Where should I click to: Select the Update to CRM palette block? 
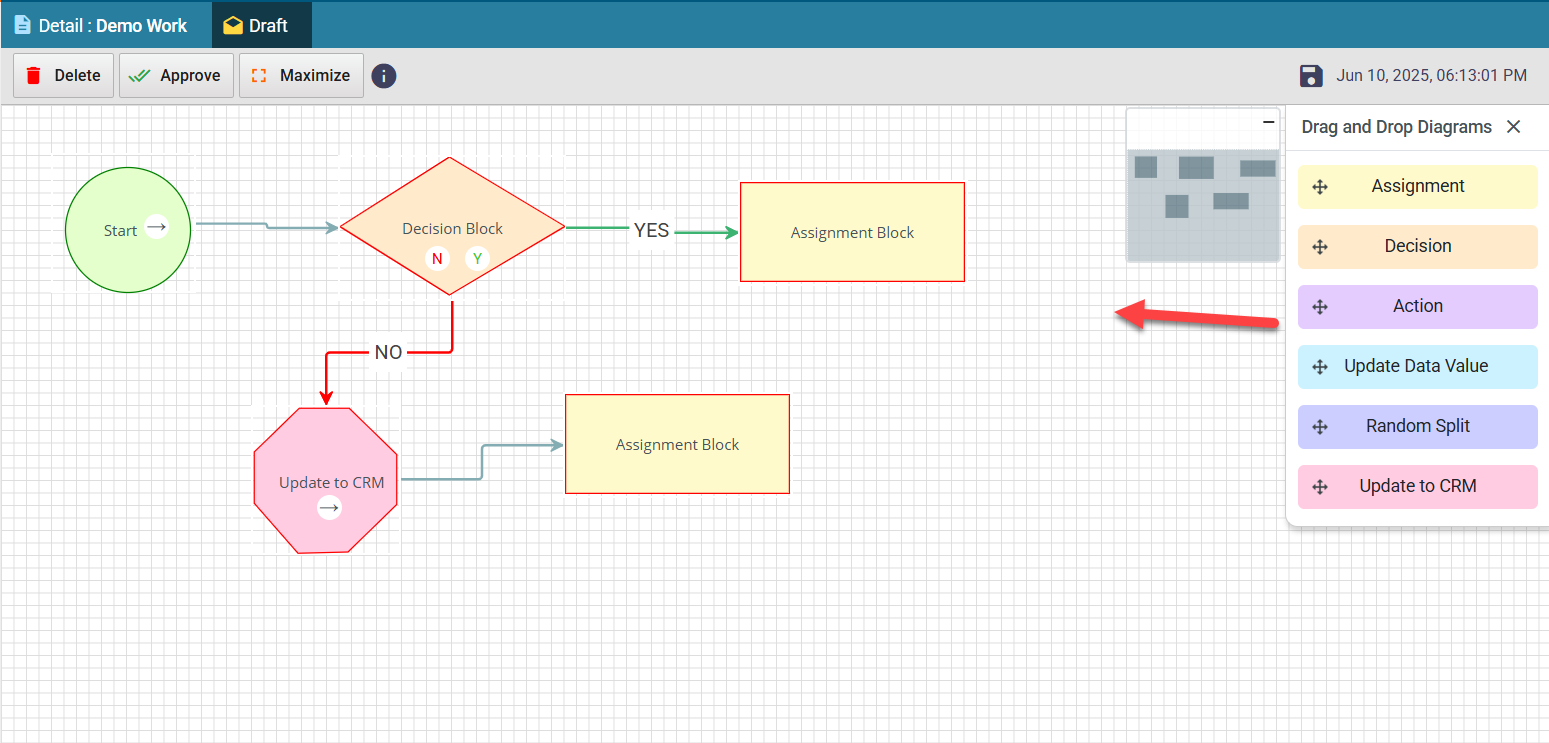coord(1417,487)
